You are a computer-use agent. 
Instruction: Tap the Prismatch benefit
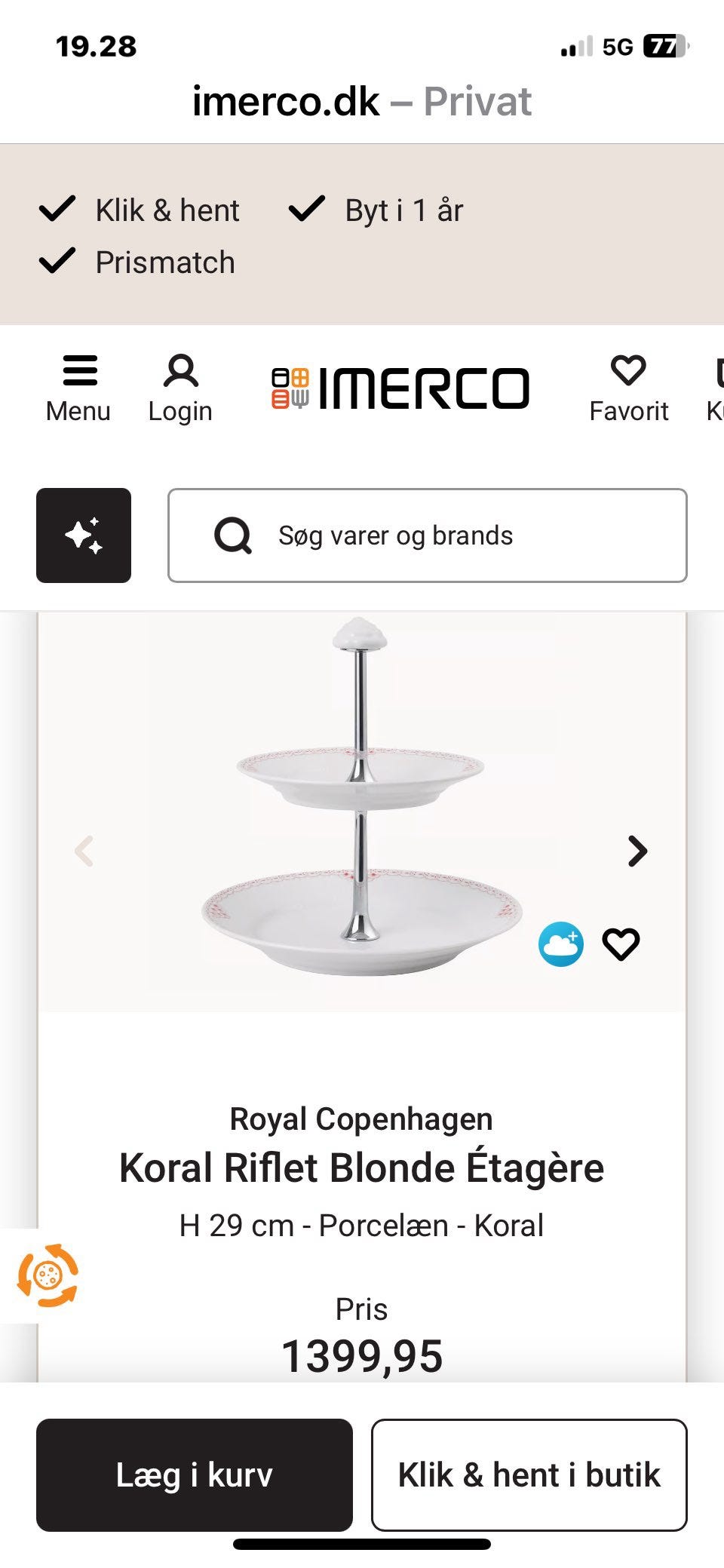click(138, 262)
